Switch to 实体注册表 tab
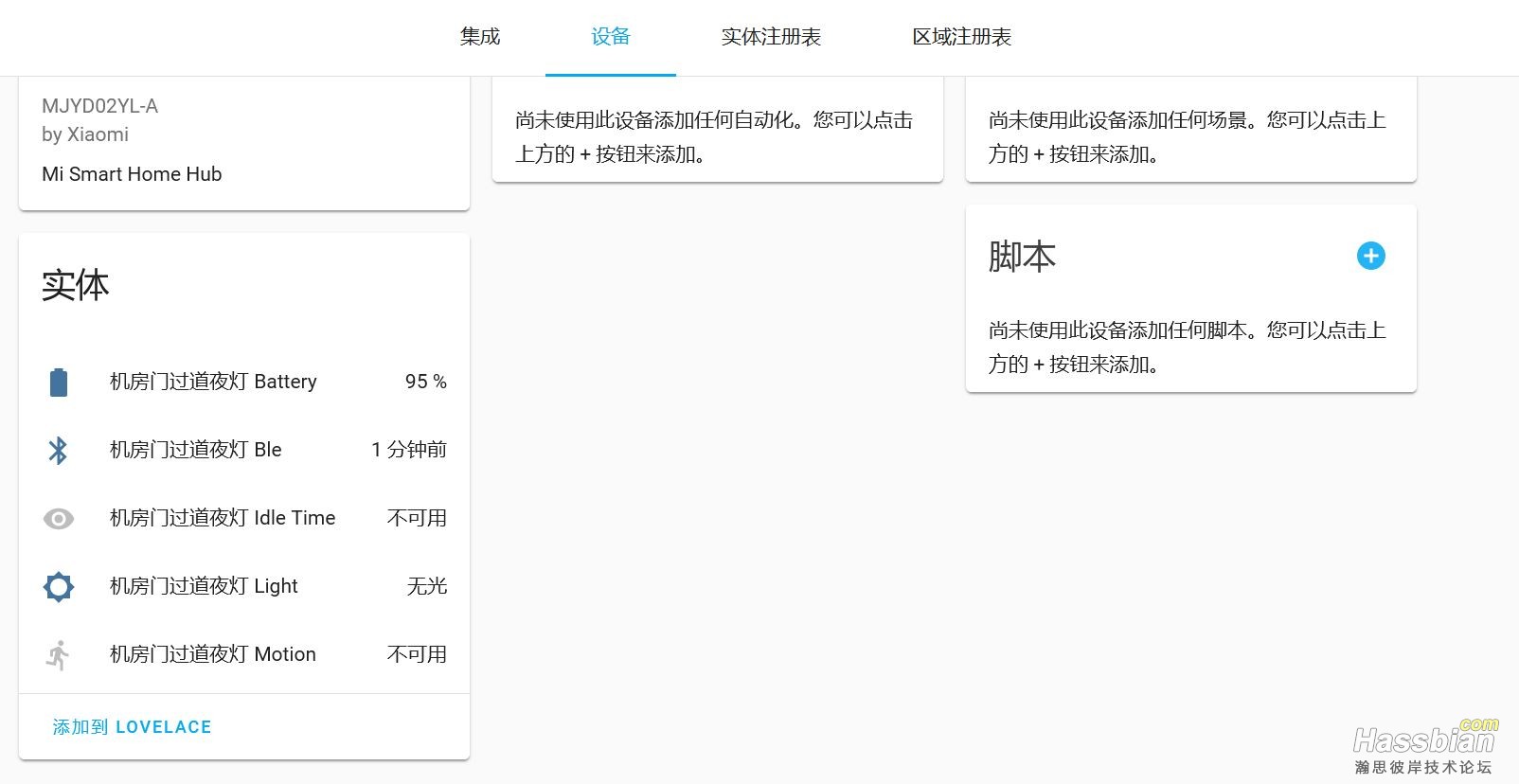The width and height of the screenshot is (1519, 784). click(771, 37)
